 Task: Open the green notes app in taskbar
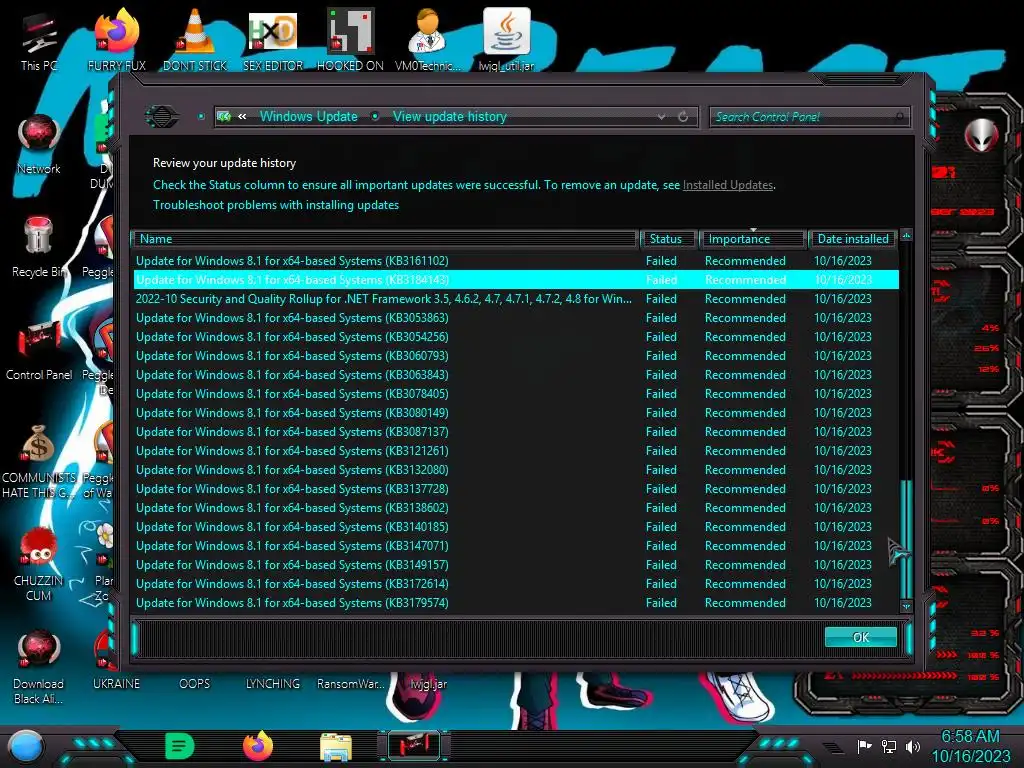pyautogui.click(x=180, y=746)
